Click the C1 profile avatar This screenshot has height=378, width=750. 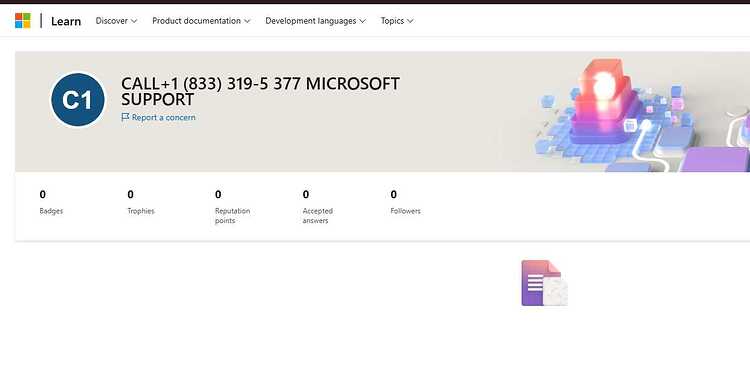[x=78, y=100]
